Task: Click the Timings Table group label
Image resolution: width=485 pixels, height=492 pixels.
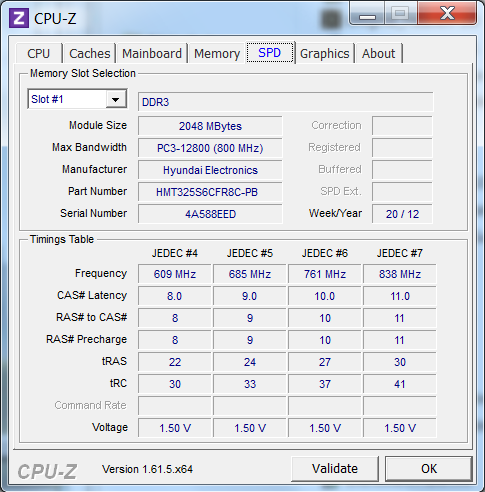Action: point(62,239)
